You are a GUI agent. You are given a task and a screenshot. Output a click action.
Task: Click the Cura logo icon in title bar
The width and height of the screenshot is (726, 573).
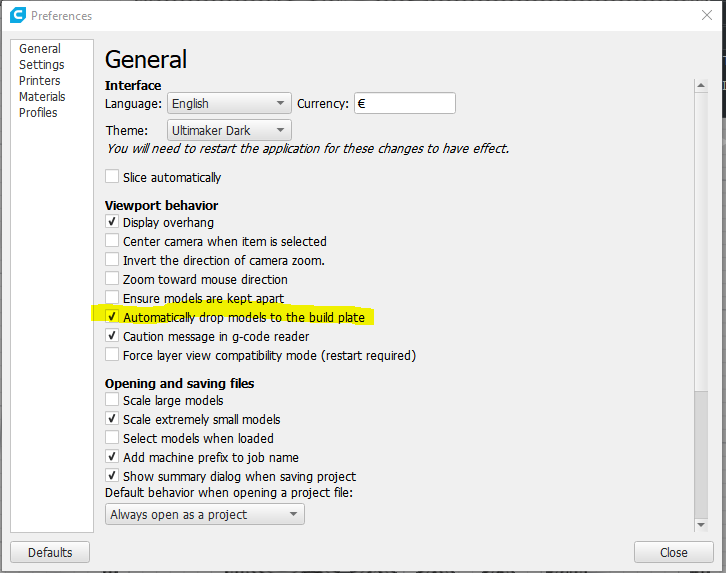pos(18,15)
